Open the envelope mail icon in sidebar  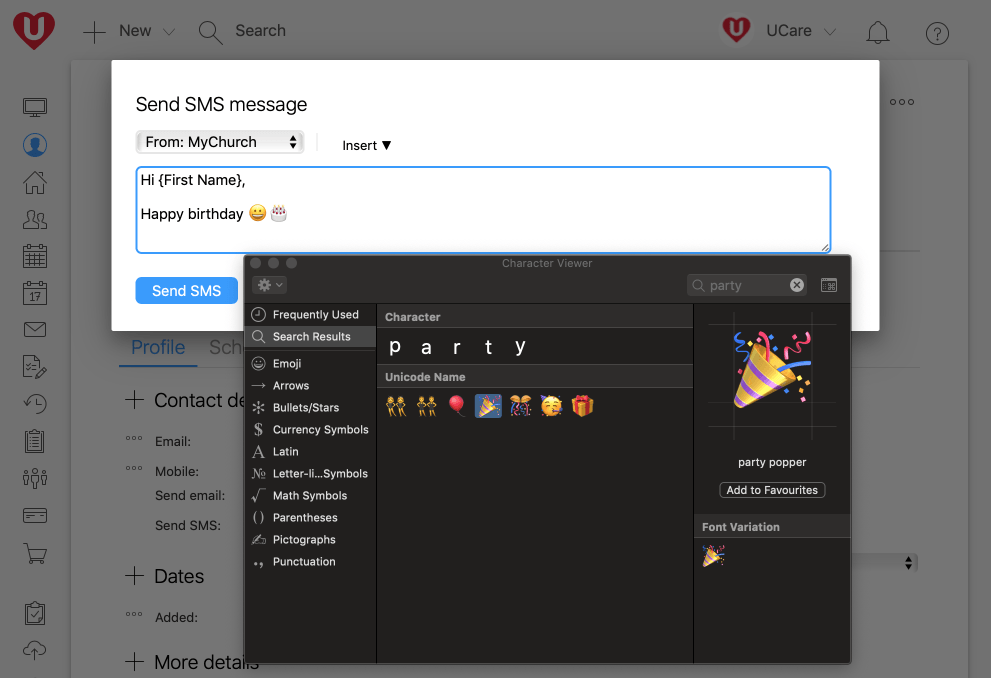[x=35, y=329]
